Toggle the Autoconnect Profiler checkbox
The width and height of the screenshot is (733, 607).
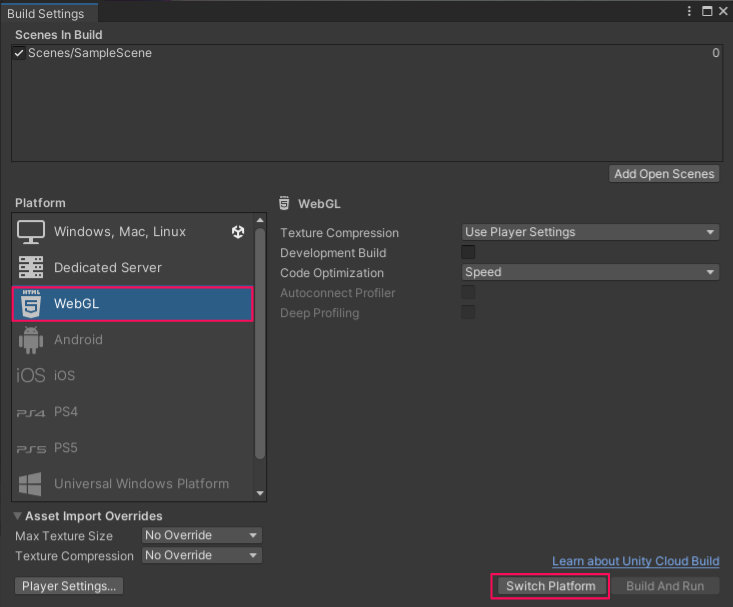pyautogui.click(x=468, y=292)
